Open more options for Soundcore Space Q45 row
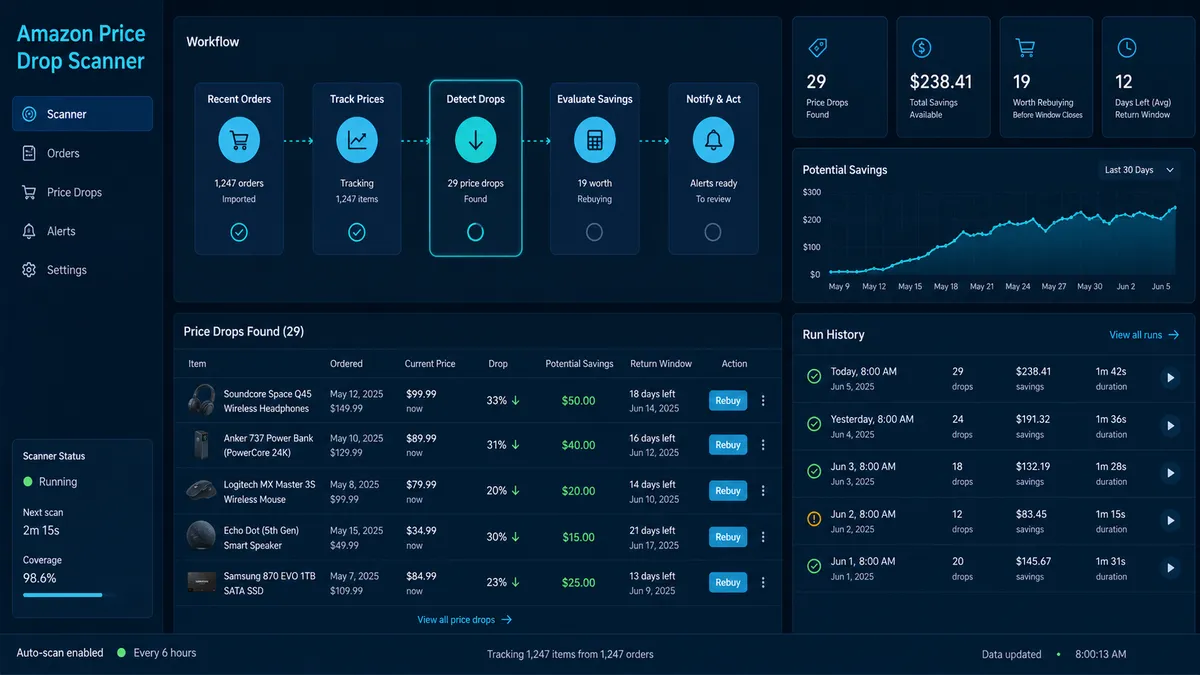Screen dimensions: 1200x675 coord(763,400)
